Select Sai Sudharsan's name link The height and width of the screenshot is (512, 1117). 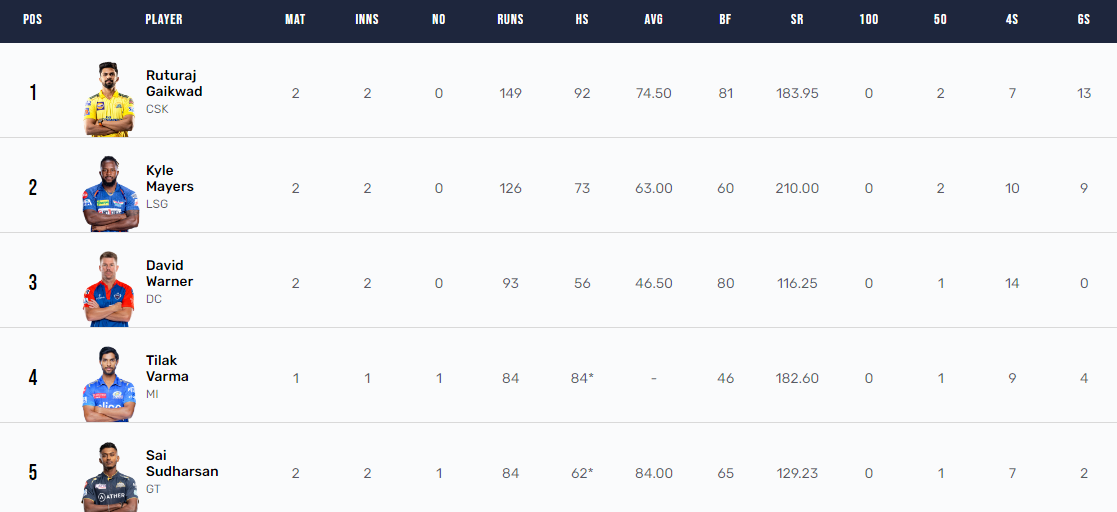coord(181,463)
